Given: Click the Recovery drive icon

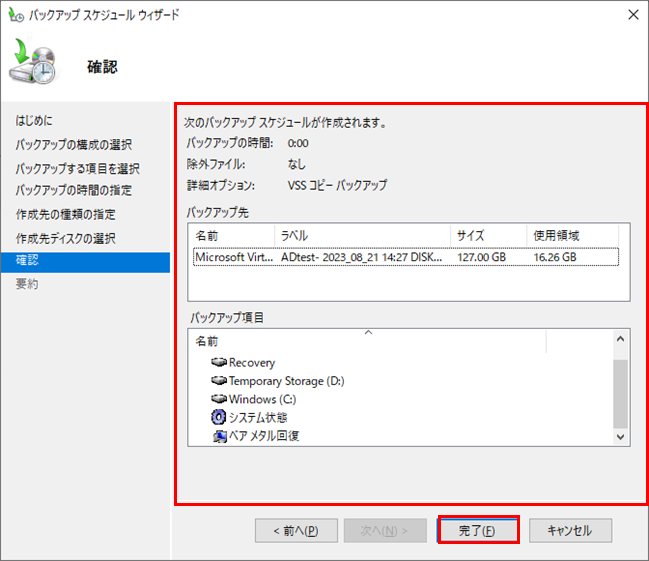Looking at the screenshot, I should [219, 362].
